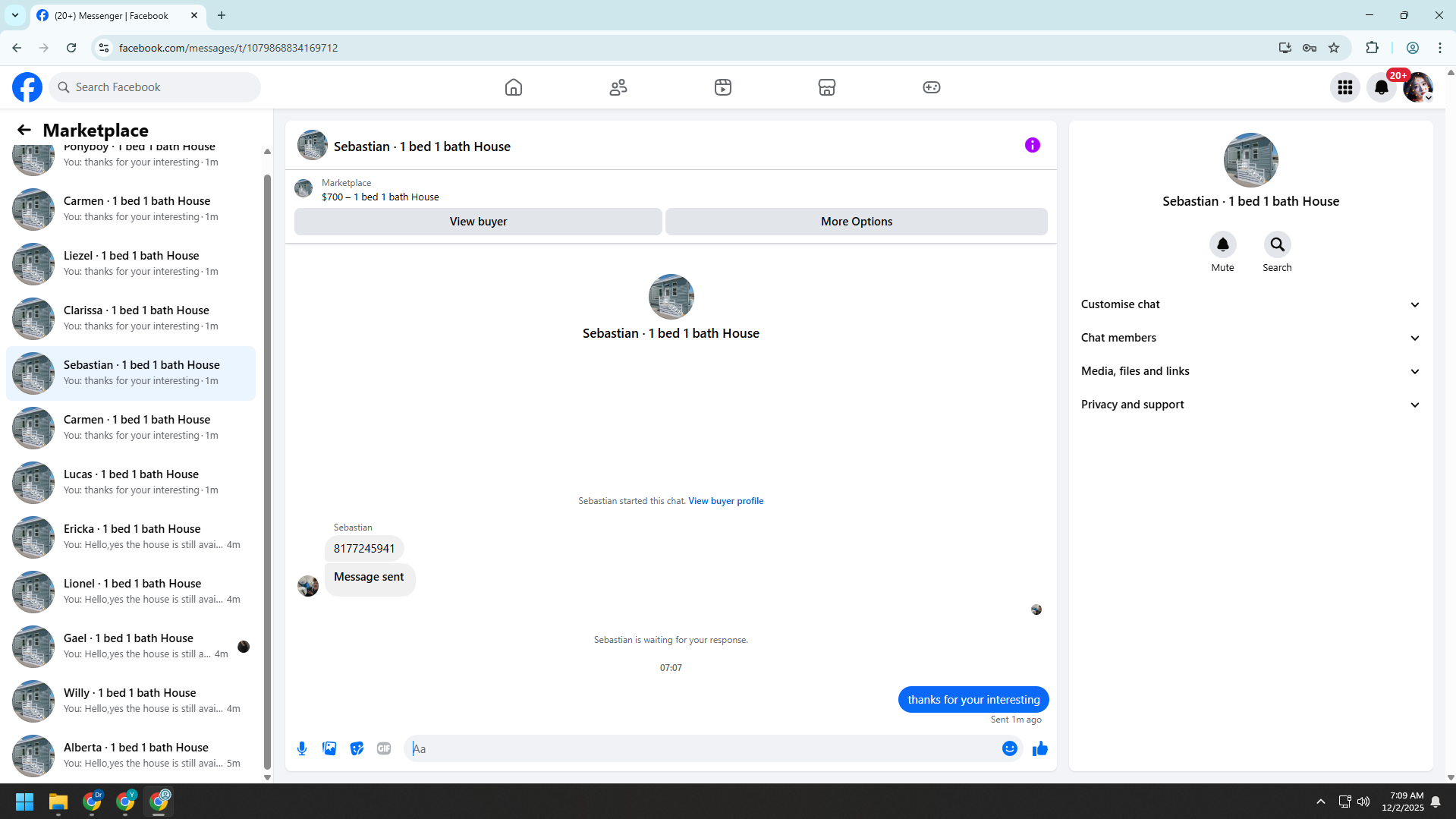The width and height of the screenshot is (1456, 819).
Task: Open $700 – 1 bed 1 bath House listing
Action: point(380,197)
